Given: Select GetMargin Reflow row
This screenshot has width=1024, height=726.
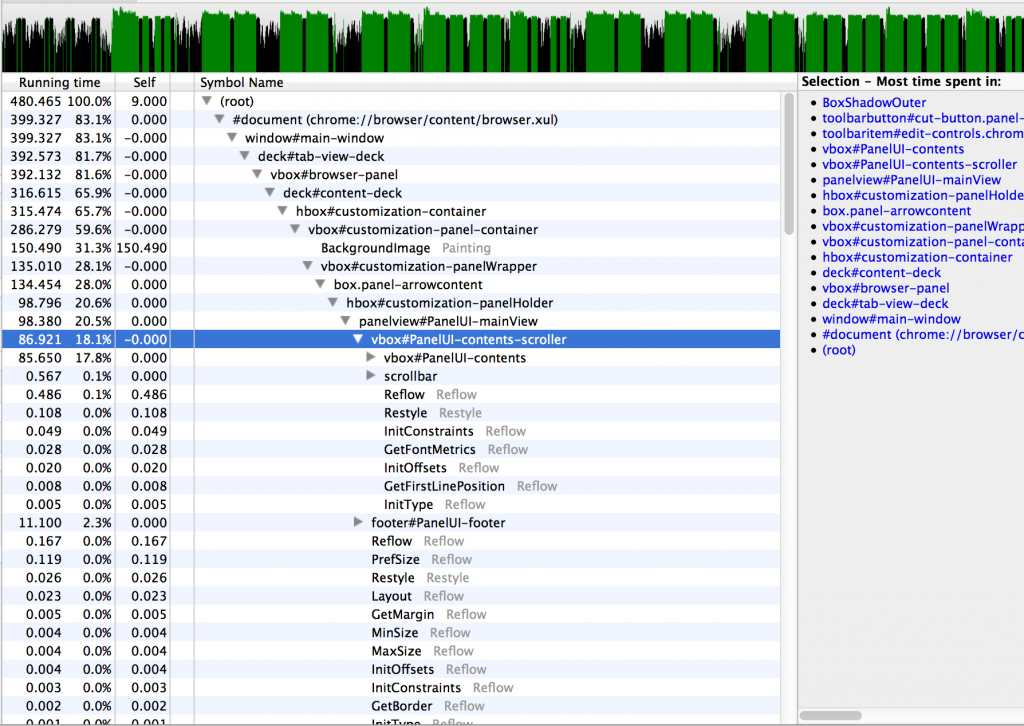Looking at the screenshot, I should (x=391, y=614).
